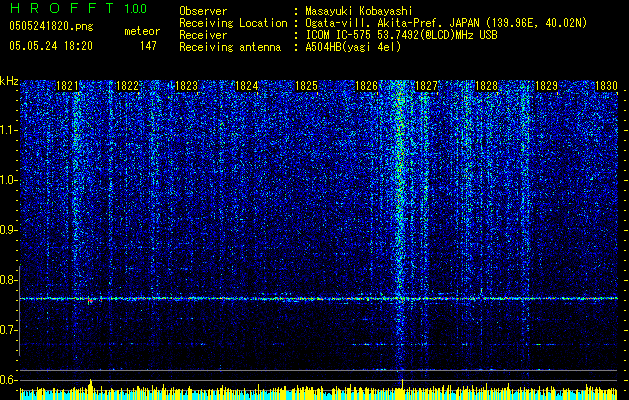Click the Receiving antenna label
Viewport: 629px width, 400px height.
[230, 47]
